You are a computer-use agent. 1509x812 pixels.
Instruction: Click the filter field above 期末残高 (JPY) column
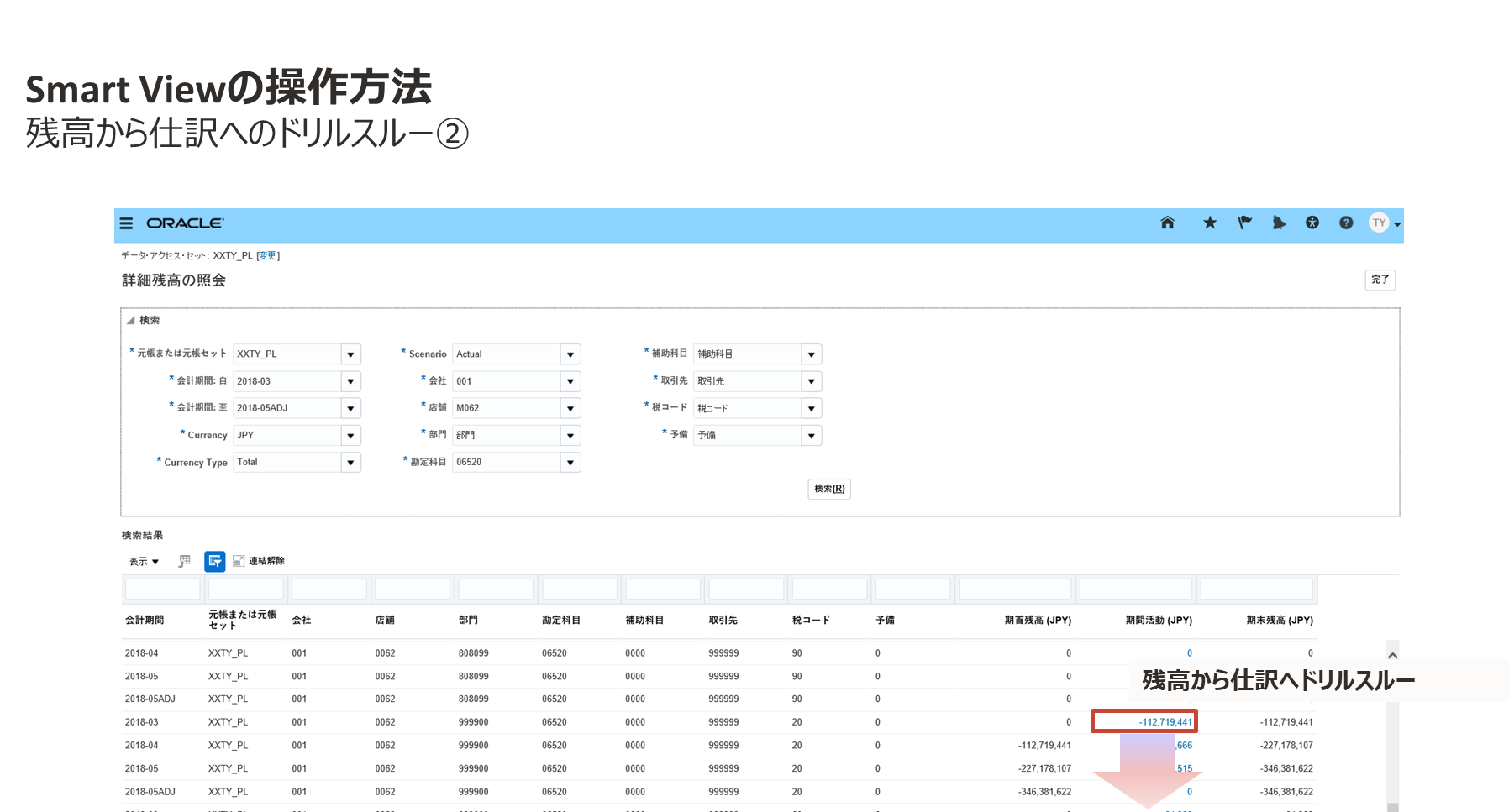coord(1257,589)
